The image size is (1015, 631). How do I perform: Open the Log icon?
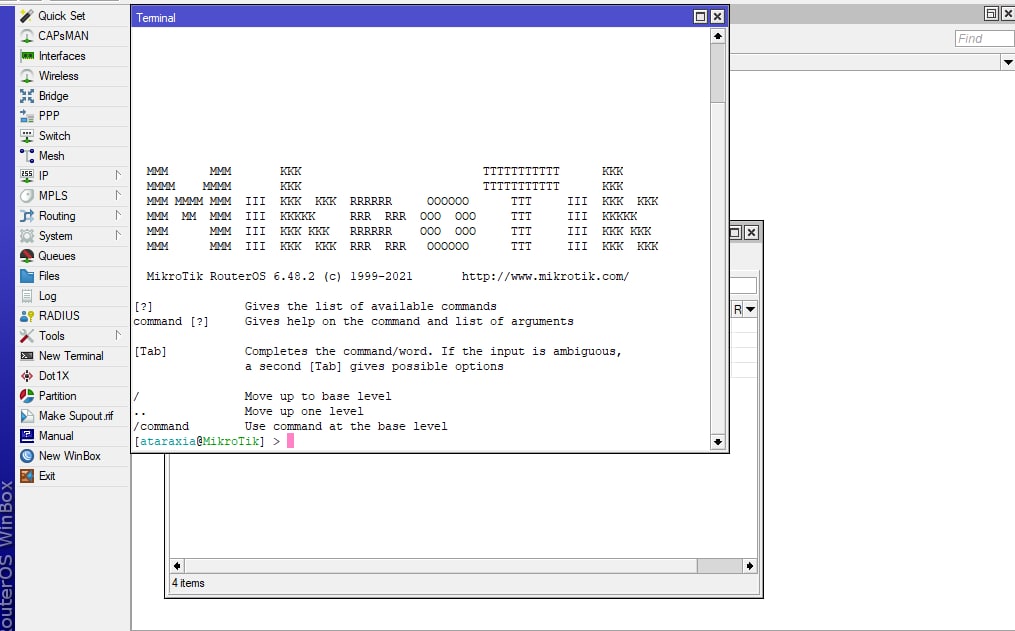click(27, 296)
